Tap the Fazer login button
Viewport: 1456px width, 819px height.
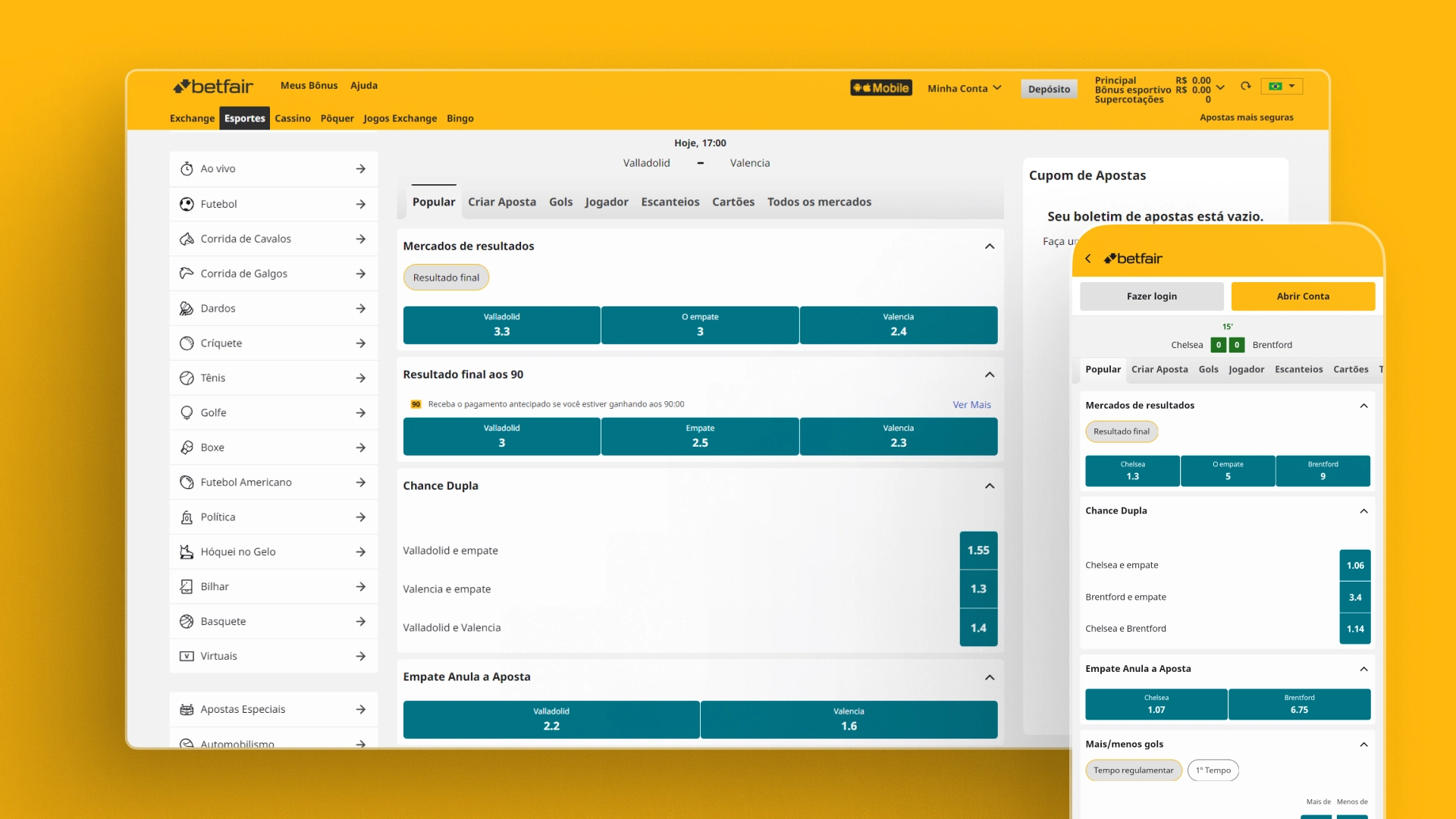coord(1152,297)
